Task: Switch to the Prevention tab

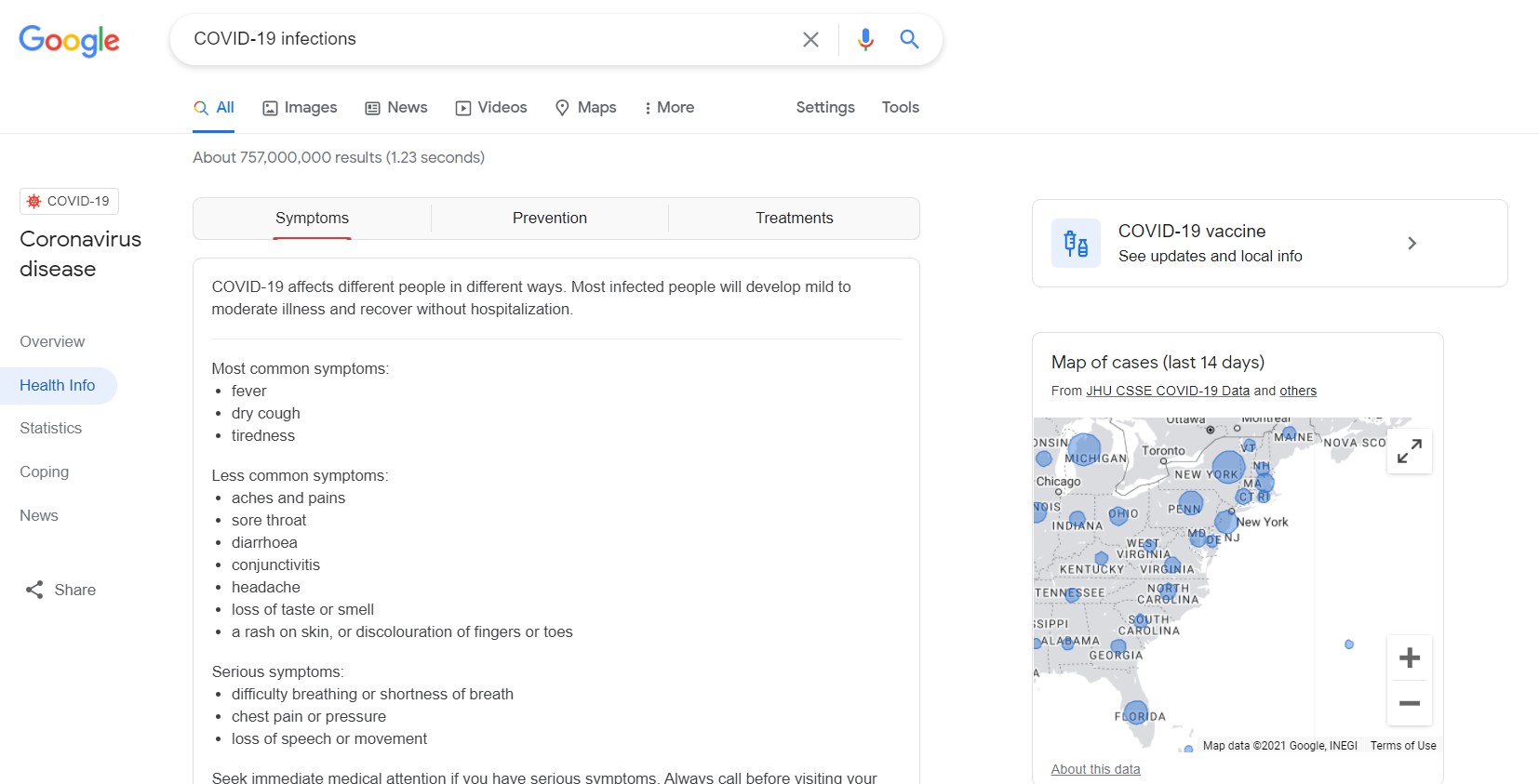Action: tap(550, 219)
